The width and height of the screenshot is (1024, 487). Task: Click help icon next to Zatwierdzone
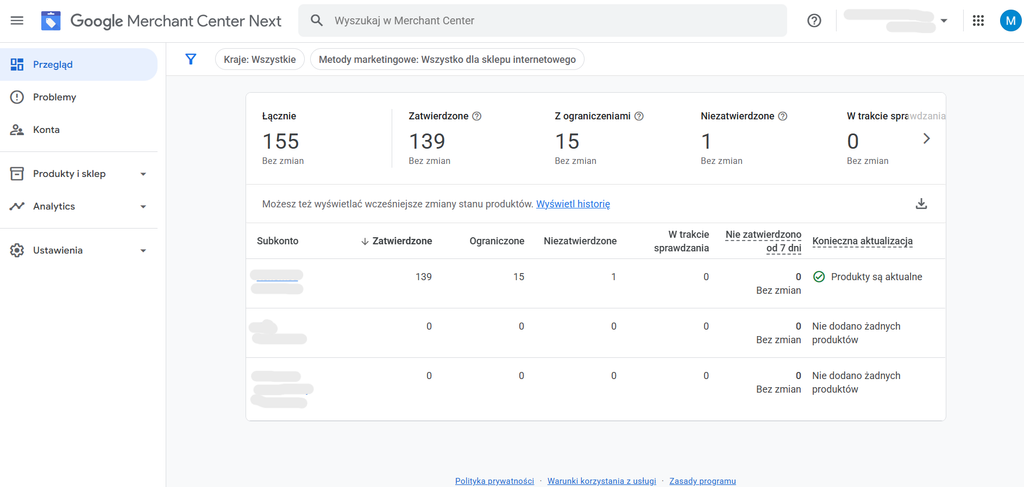click(477, 116)
